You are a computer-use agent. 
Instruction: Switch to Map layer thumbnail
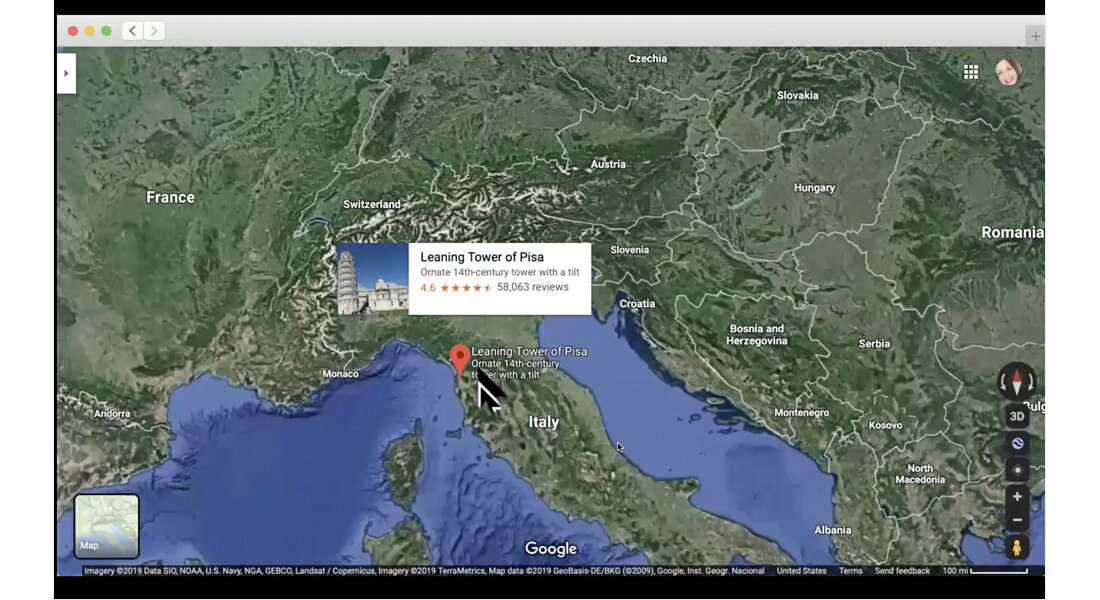pos(107,526)
